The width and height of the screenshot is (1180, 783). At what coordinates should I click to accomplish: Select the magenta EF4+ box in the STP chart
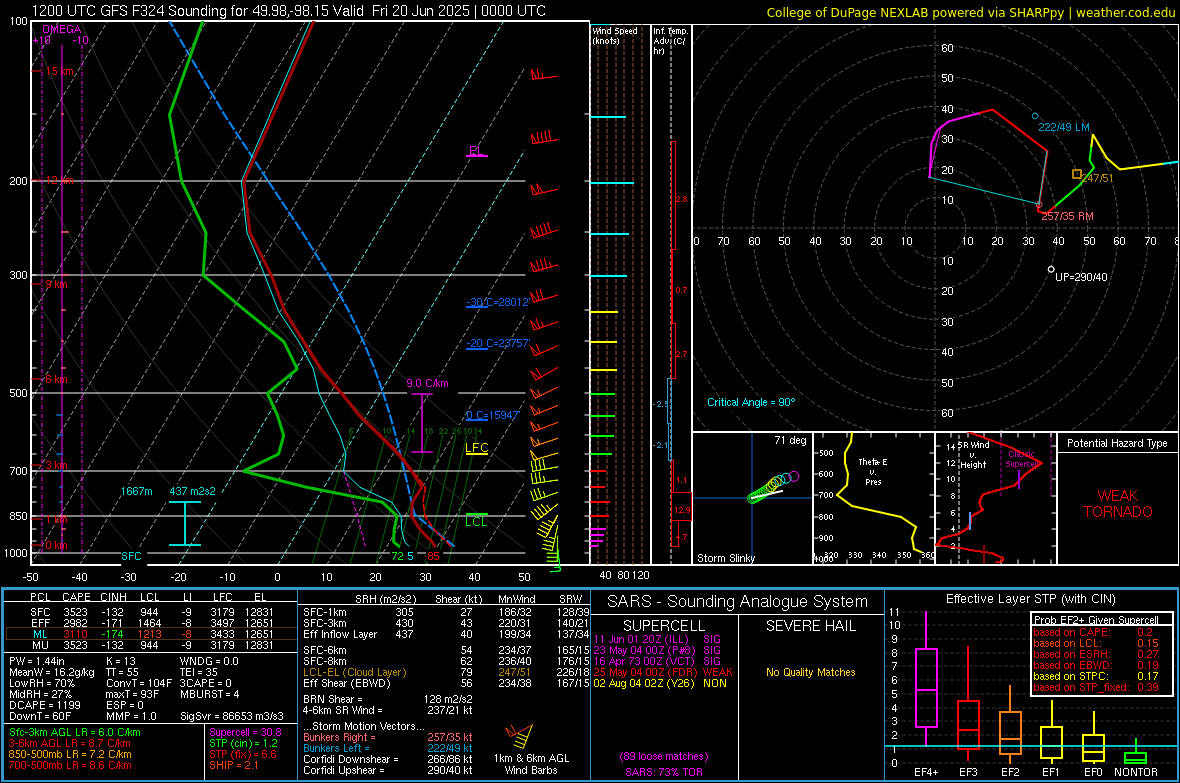click(x=926, y=687)
